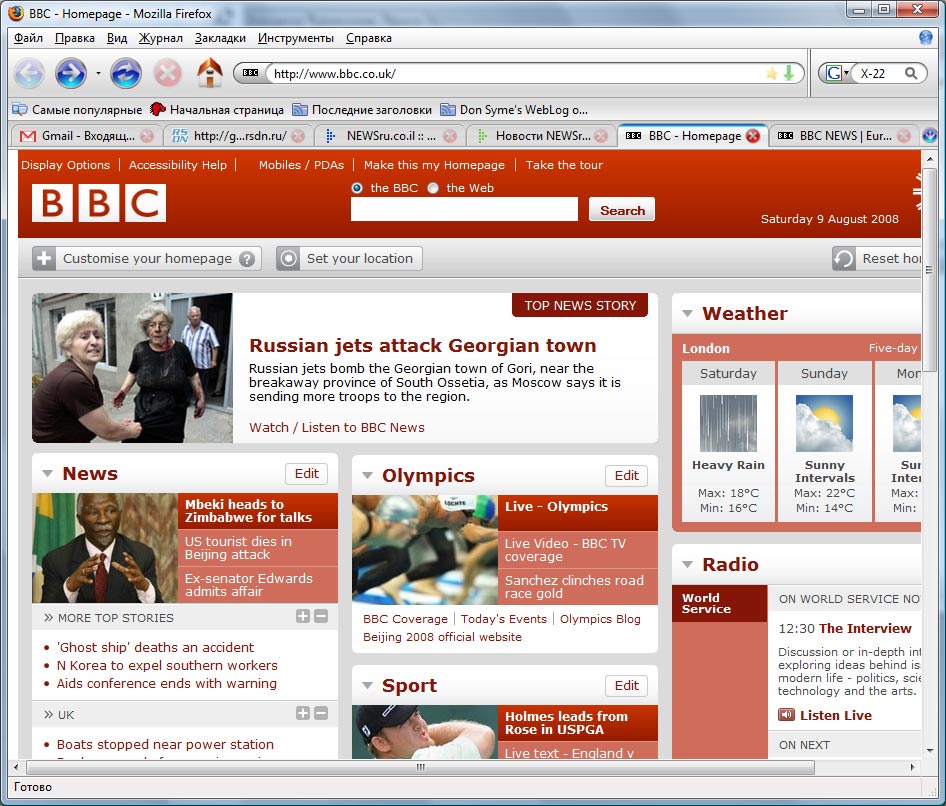
Task: Open the Home page button
Action: pos(209,72)
